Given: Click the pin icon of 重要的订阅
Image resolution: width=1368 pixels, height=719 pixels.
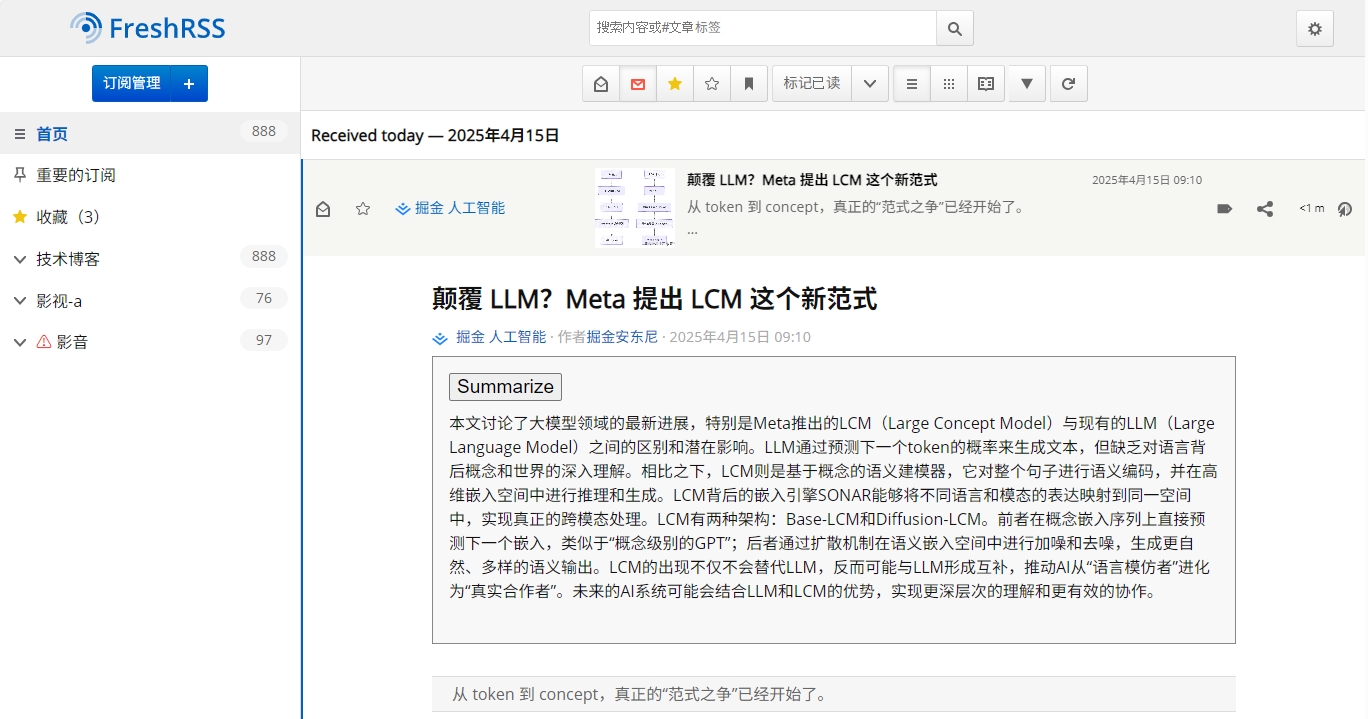Looking at the screenshot, I should pyautogui.click(x=19, y=175).
